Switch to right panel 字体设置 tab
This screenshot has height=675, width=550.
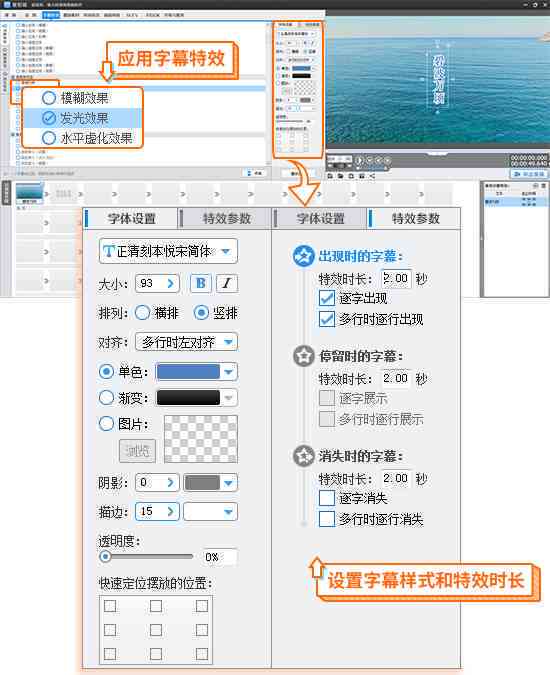click(321, 218)
